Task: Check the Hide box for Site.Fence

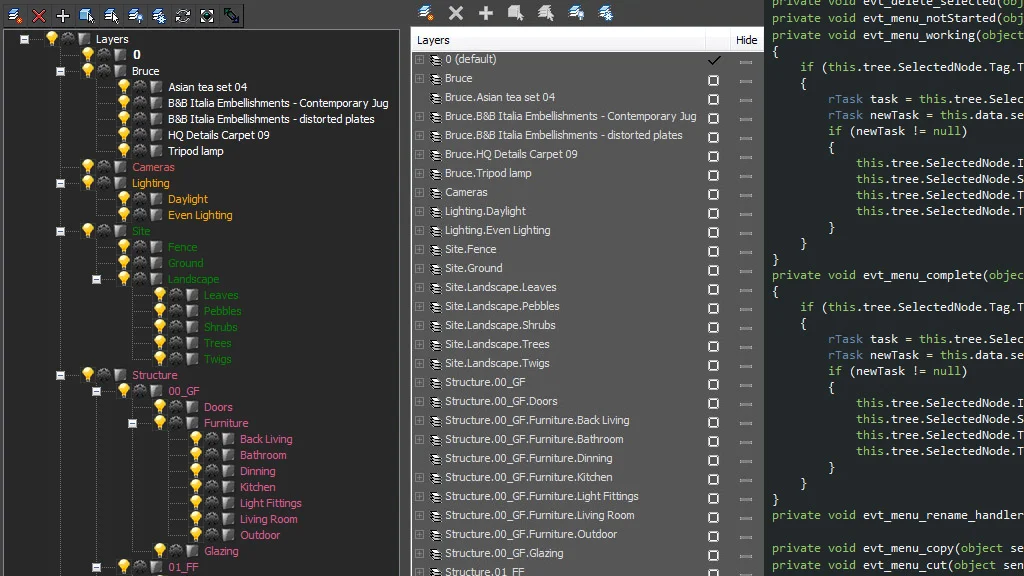Action: 713,251
